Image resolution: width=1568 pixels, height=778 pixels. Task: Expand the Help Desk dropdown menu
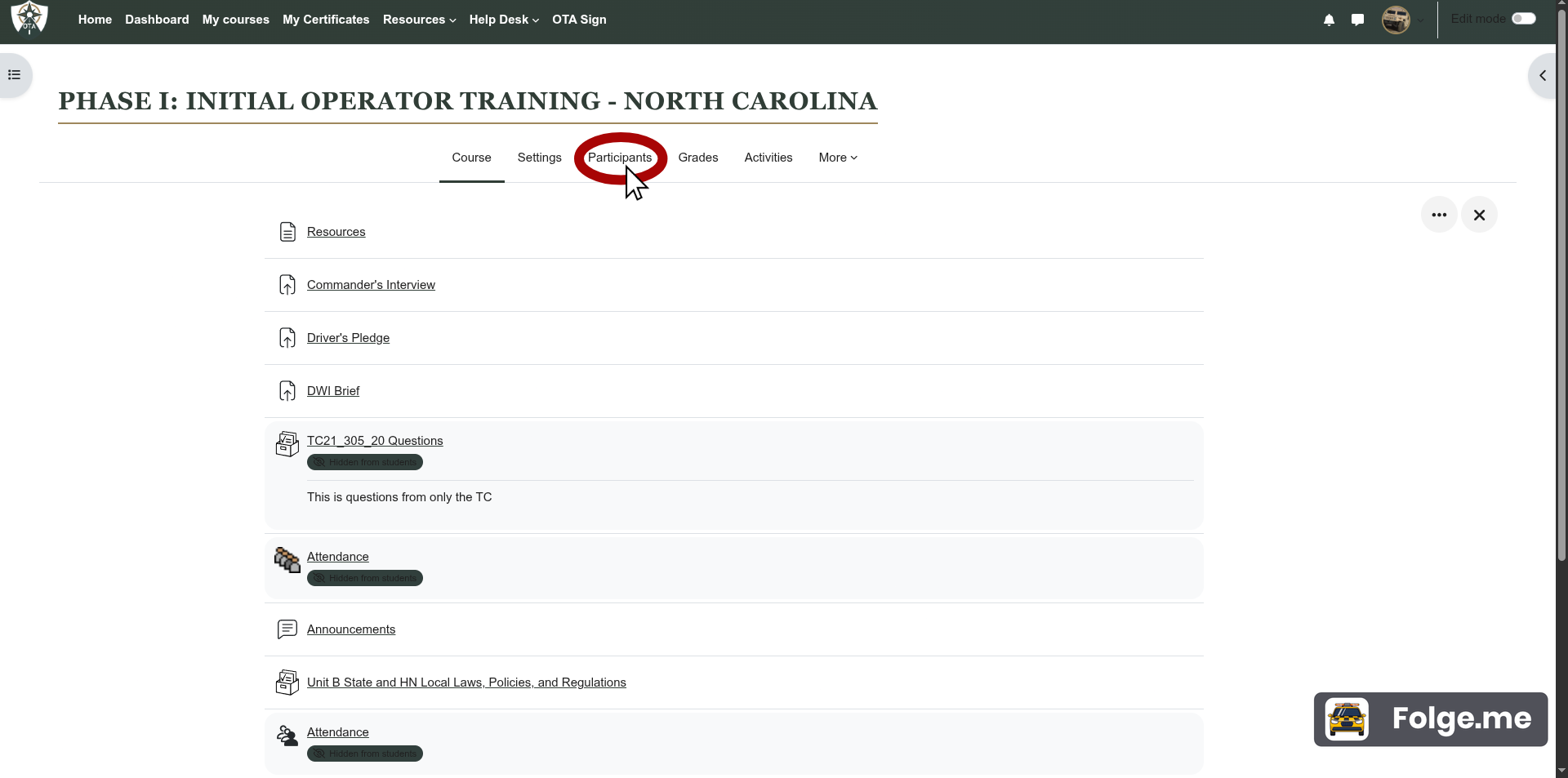[504, 20]
